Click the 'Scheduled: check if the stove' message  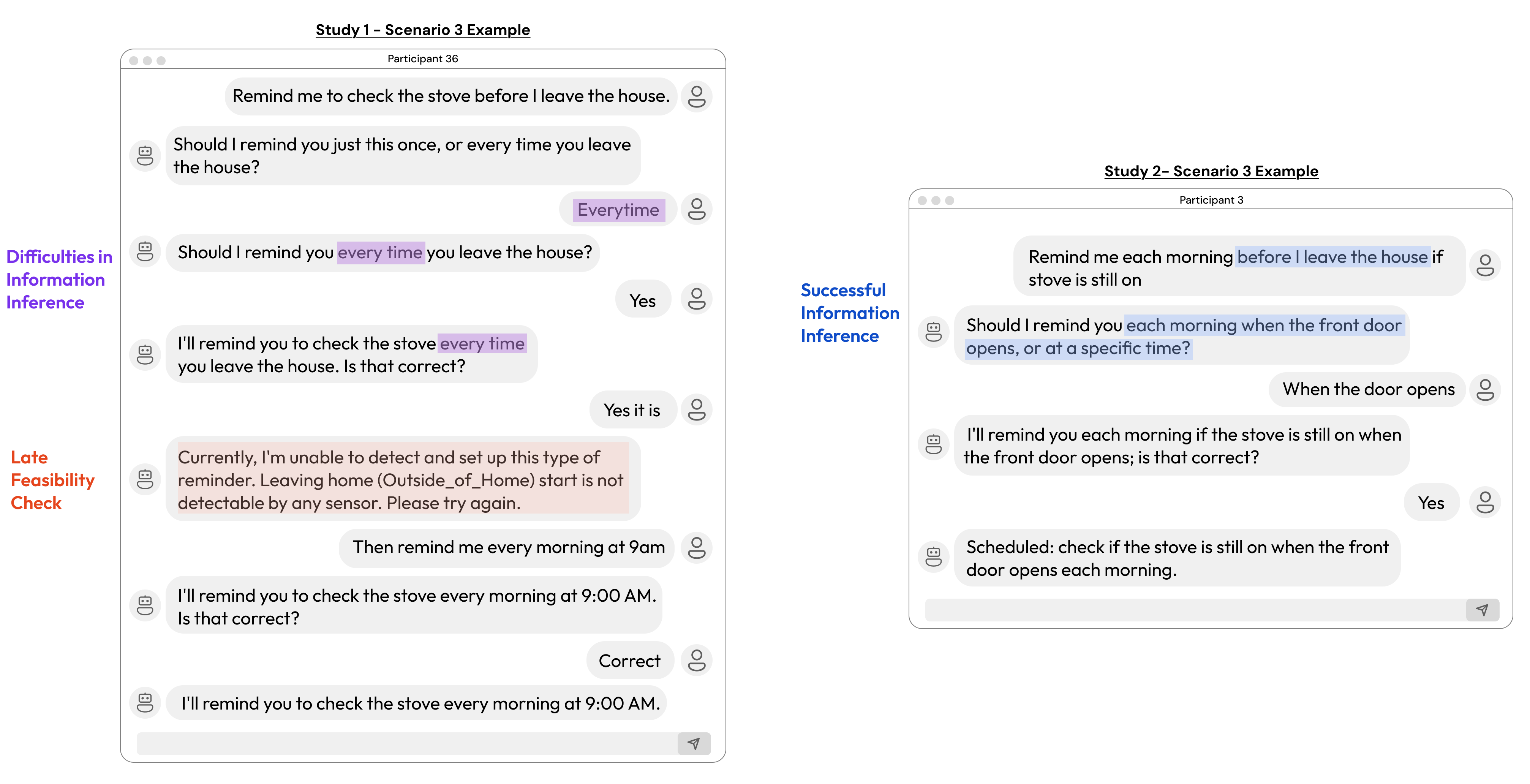[x=1177, y=558]
